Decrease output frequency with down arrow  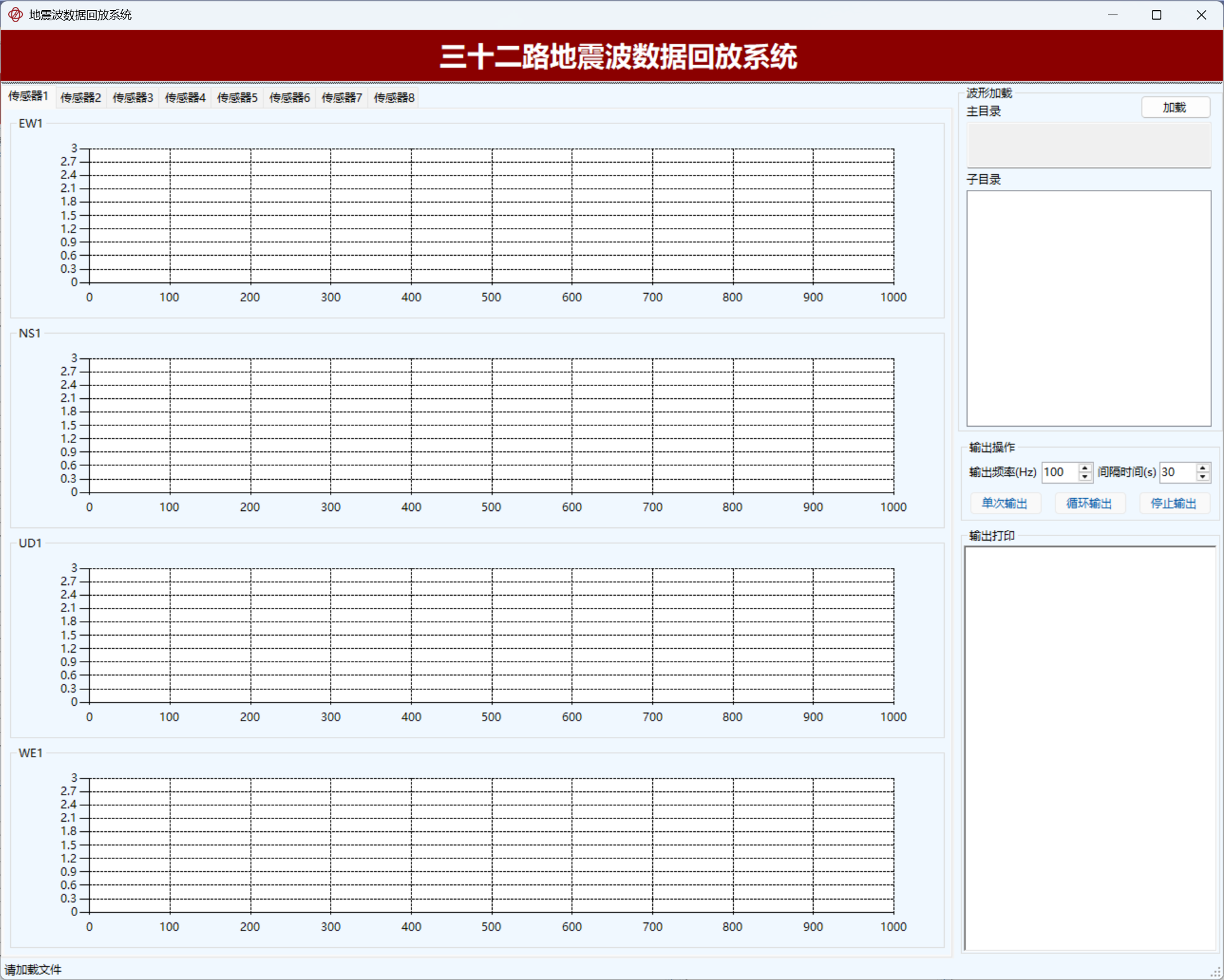click(x=1085, y=476)
